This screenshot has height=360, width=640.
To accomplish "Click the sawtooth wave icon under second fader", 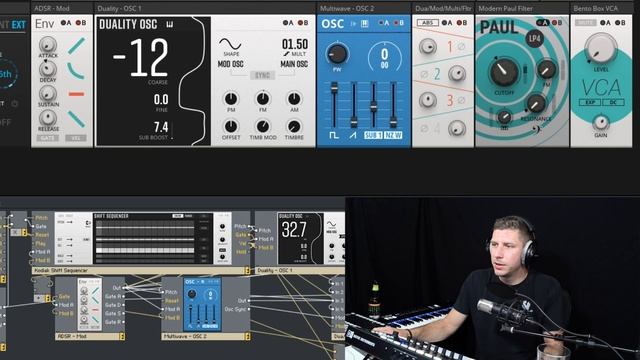I will pyautogui.click(x=353, y=135).
